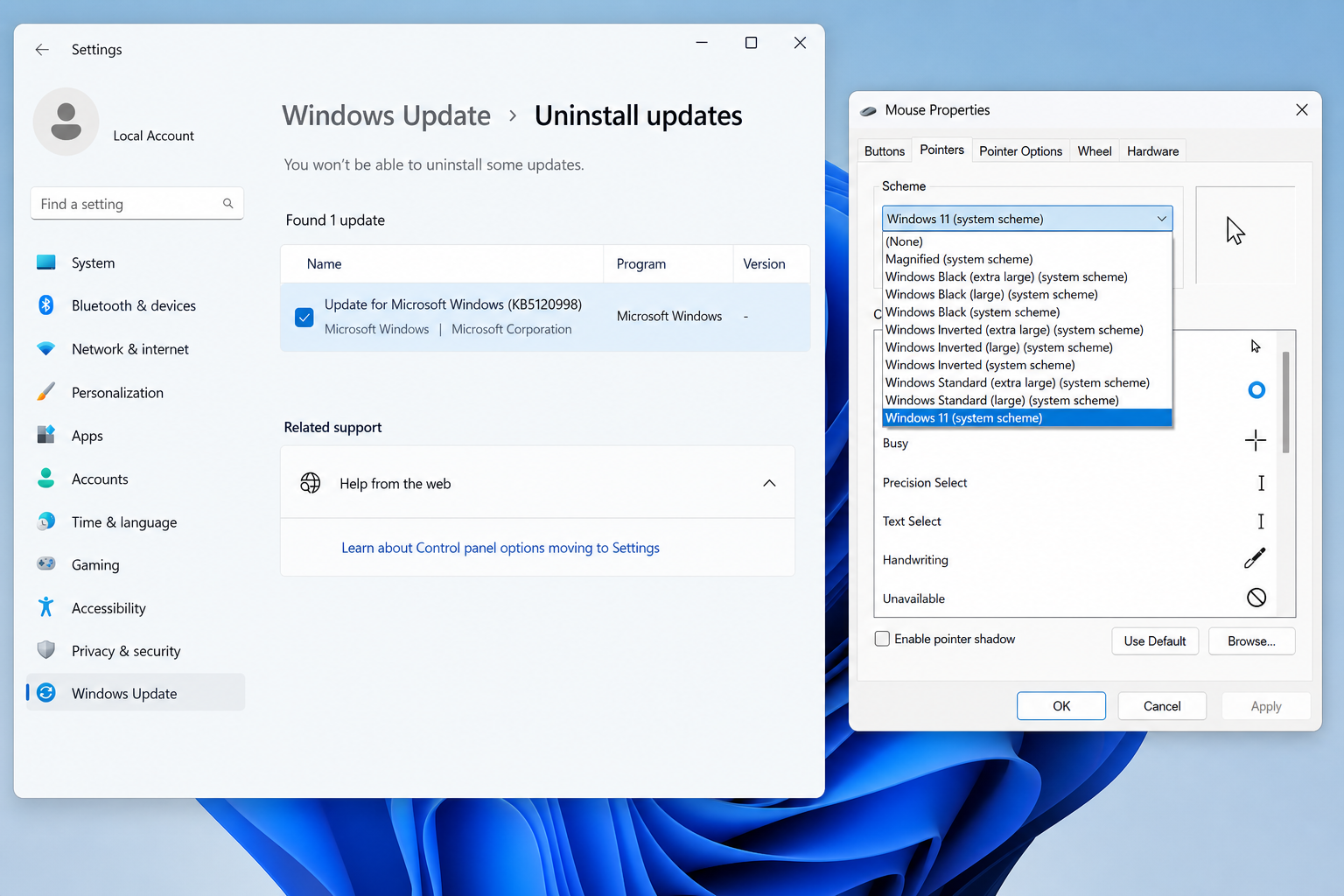Click the Find a setting search box
This screenshot has height=896, width=1344.
(137, 204)
